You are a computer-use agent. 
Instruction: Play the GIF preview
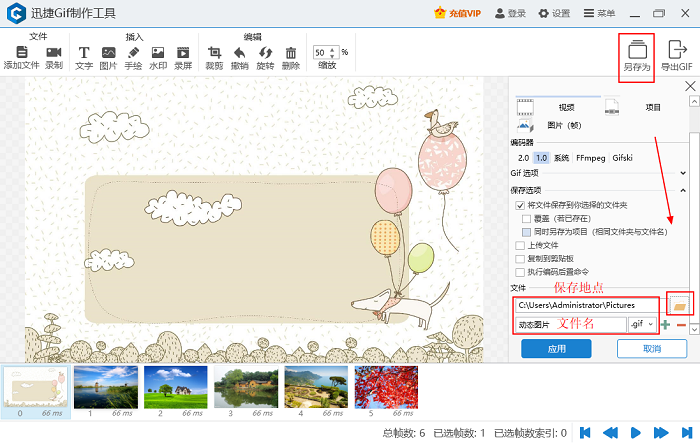click(x=635, y=433)
